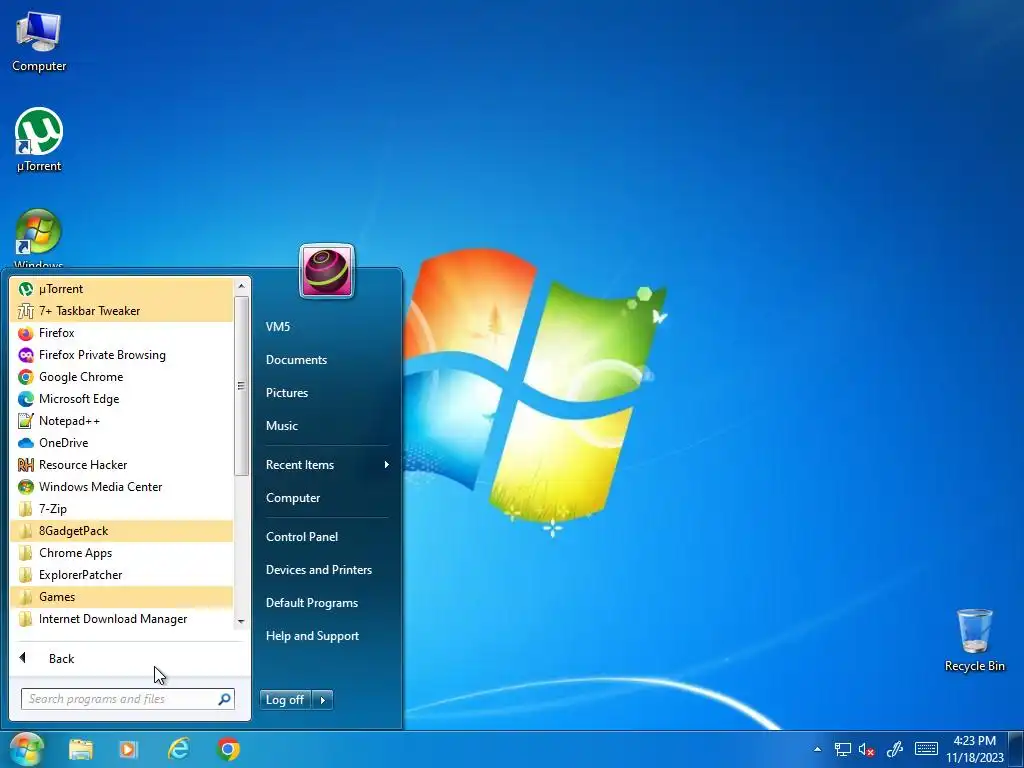The width and height of the screenshot is (1024, 768).
Task: Launch 7+ Taskbar Tweaker from programs list
Action: (x=121, y=311)
